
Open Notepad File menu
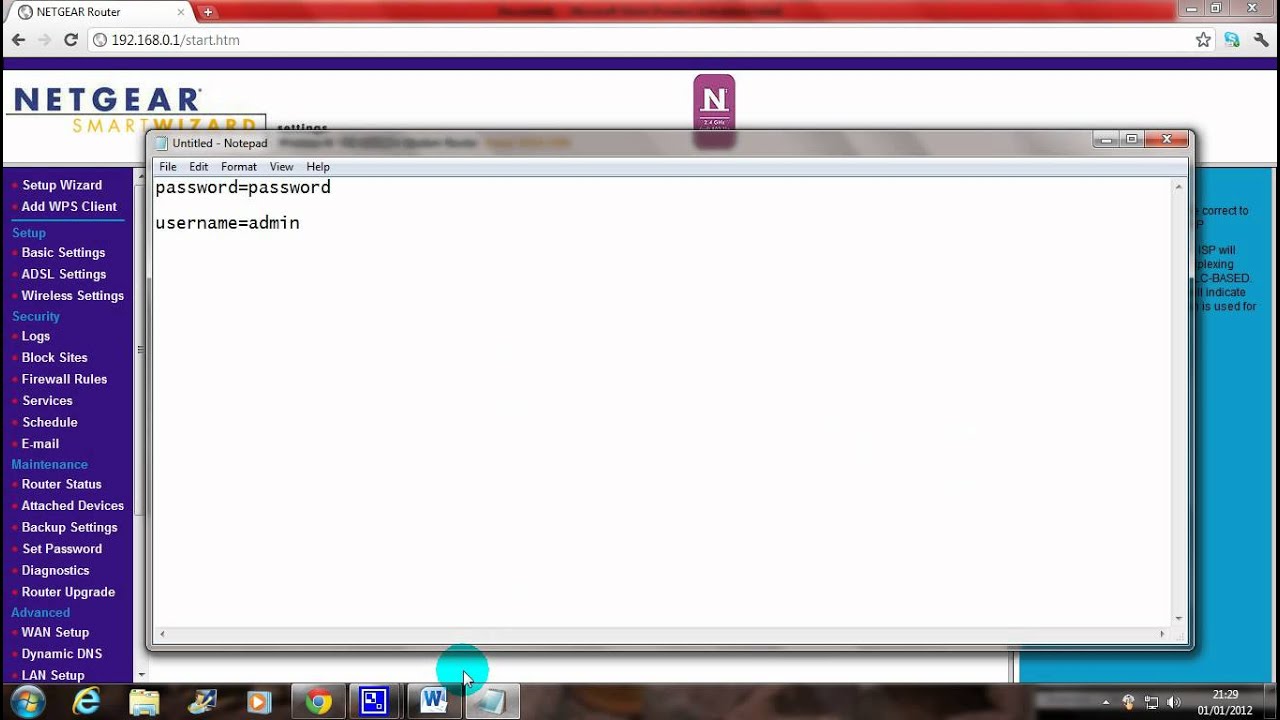tap(168, 167)
